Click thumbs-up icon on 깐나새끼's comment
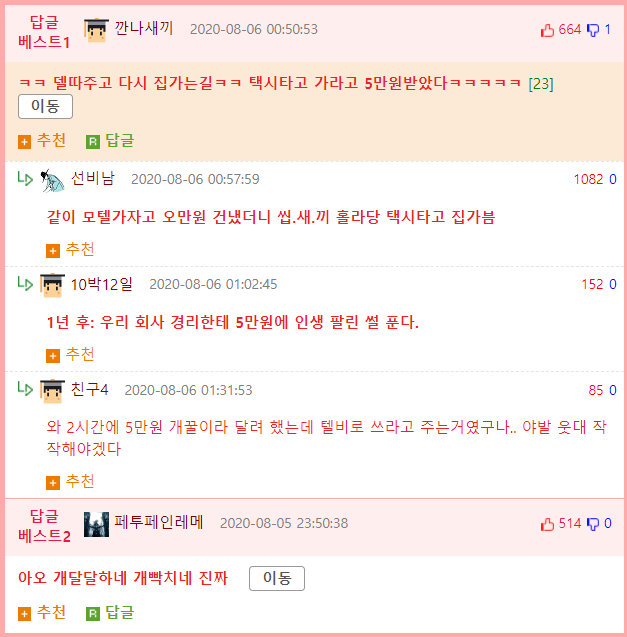Viewport: 627px width, 637px height. tap(547, 30)
